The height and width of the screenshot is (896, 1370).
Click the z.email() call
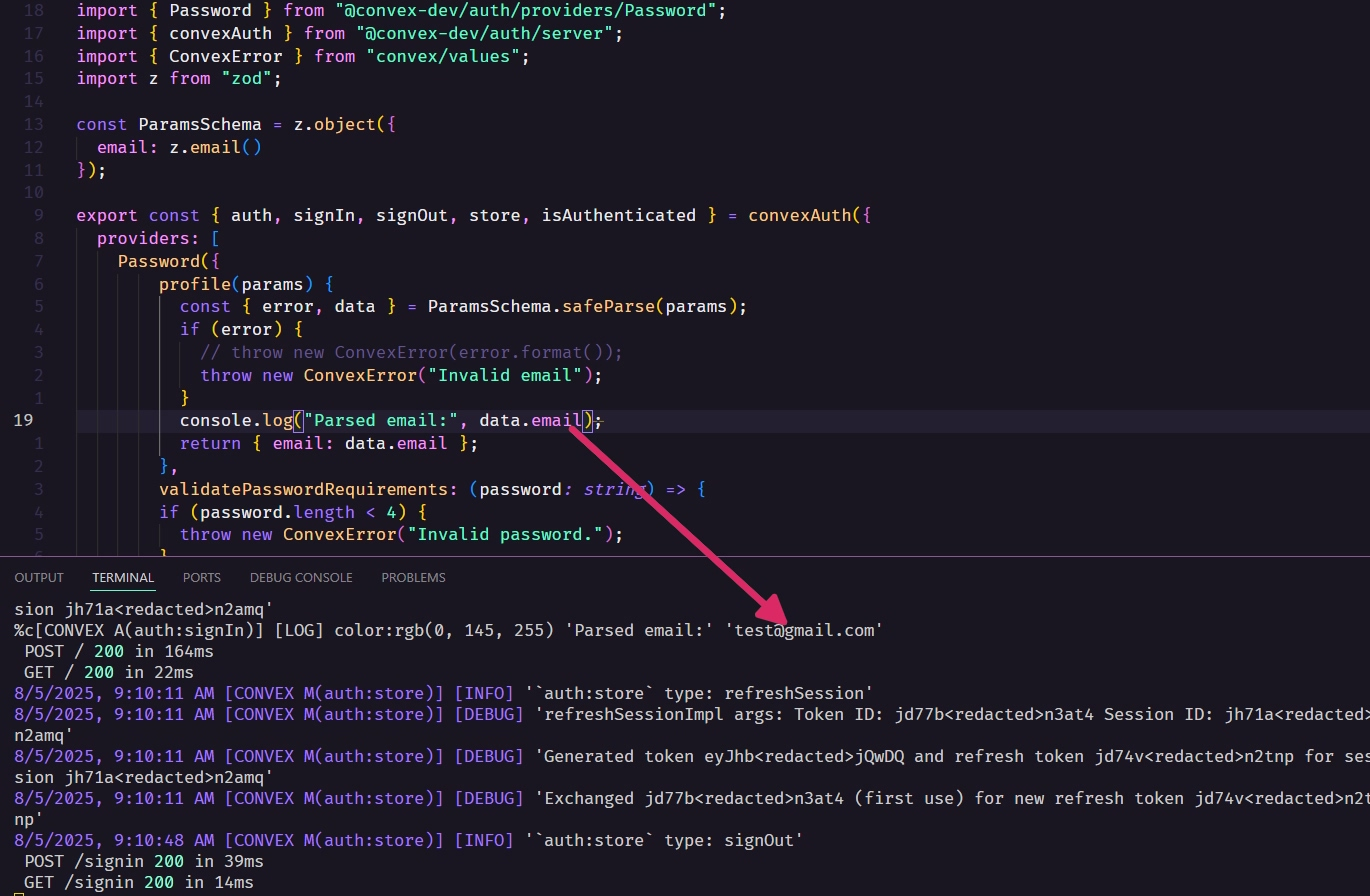point(215,148)
